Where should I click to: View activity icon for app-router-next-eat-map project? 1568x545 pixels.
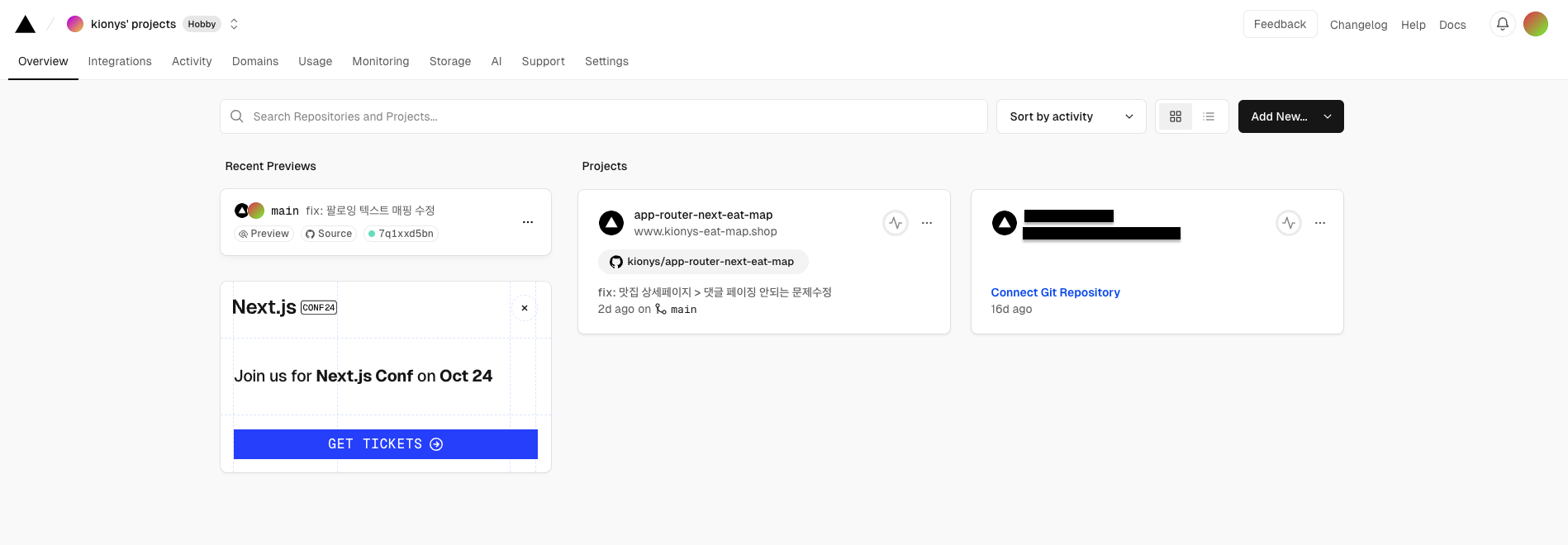coord(896,223)
